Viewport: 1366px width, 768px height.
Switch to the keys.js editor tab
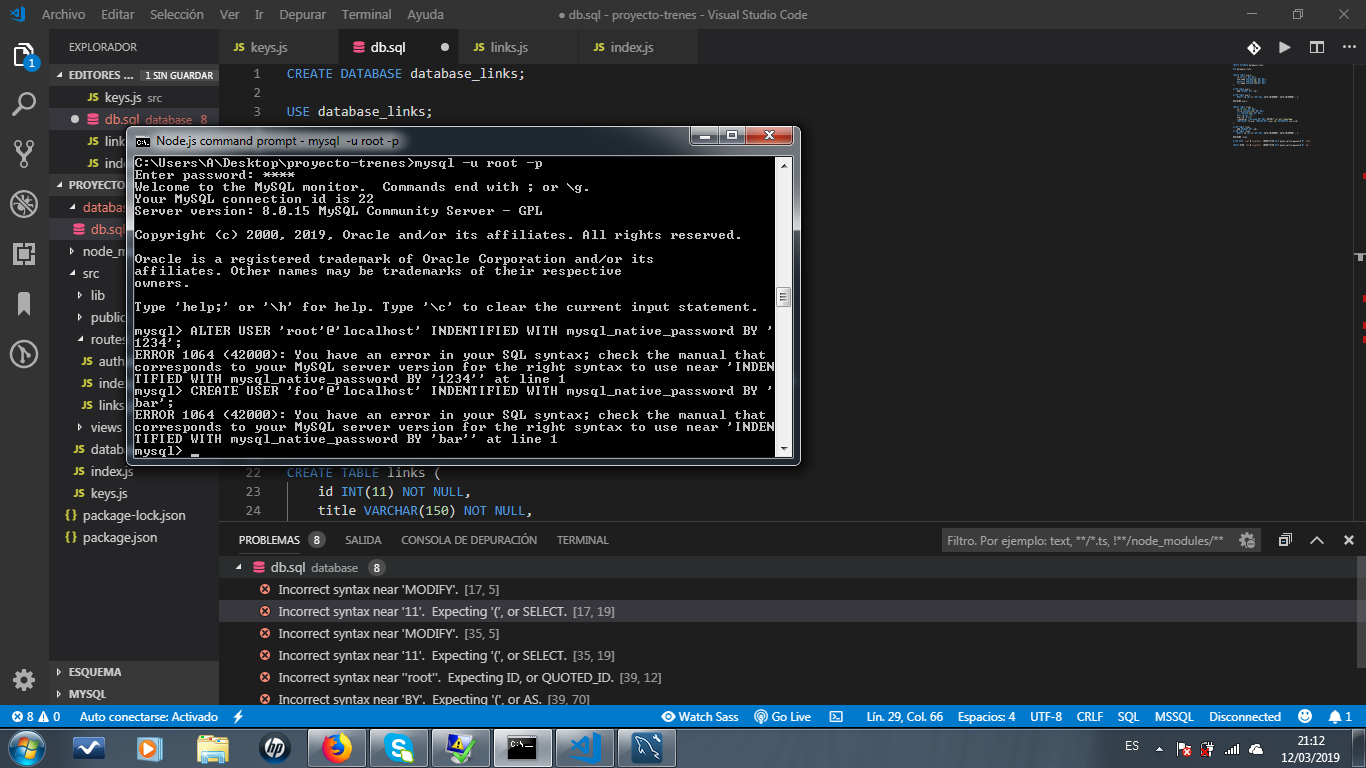click(279, 47)
